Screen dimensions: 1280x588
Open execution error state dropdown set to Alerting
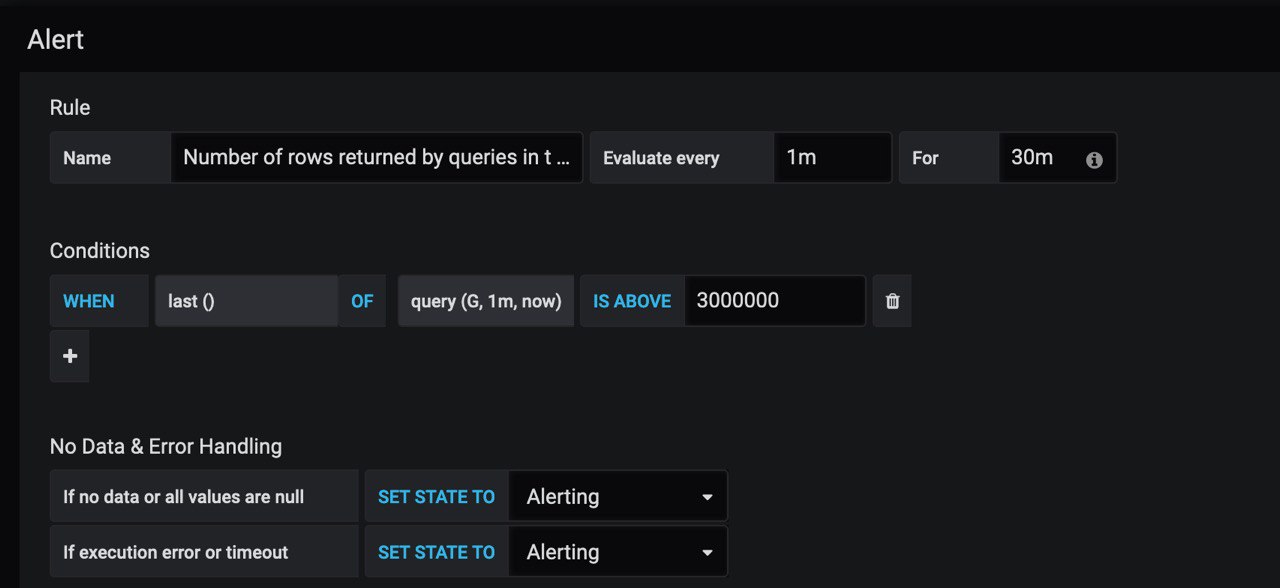[x=618, y=552]
